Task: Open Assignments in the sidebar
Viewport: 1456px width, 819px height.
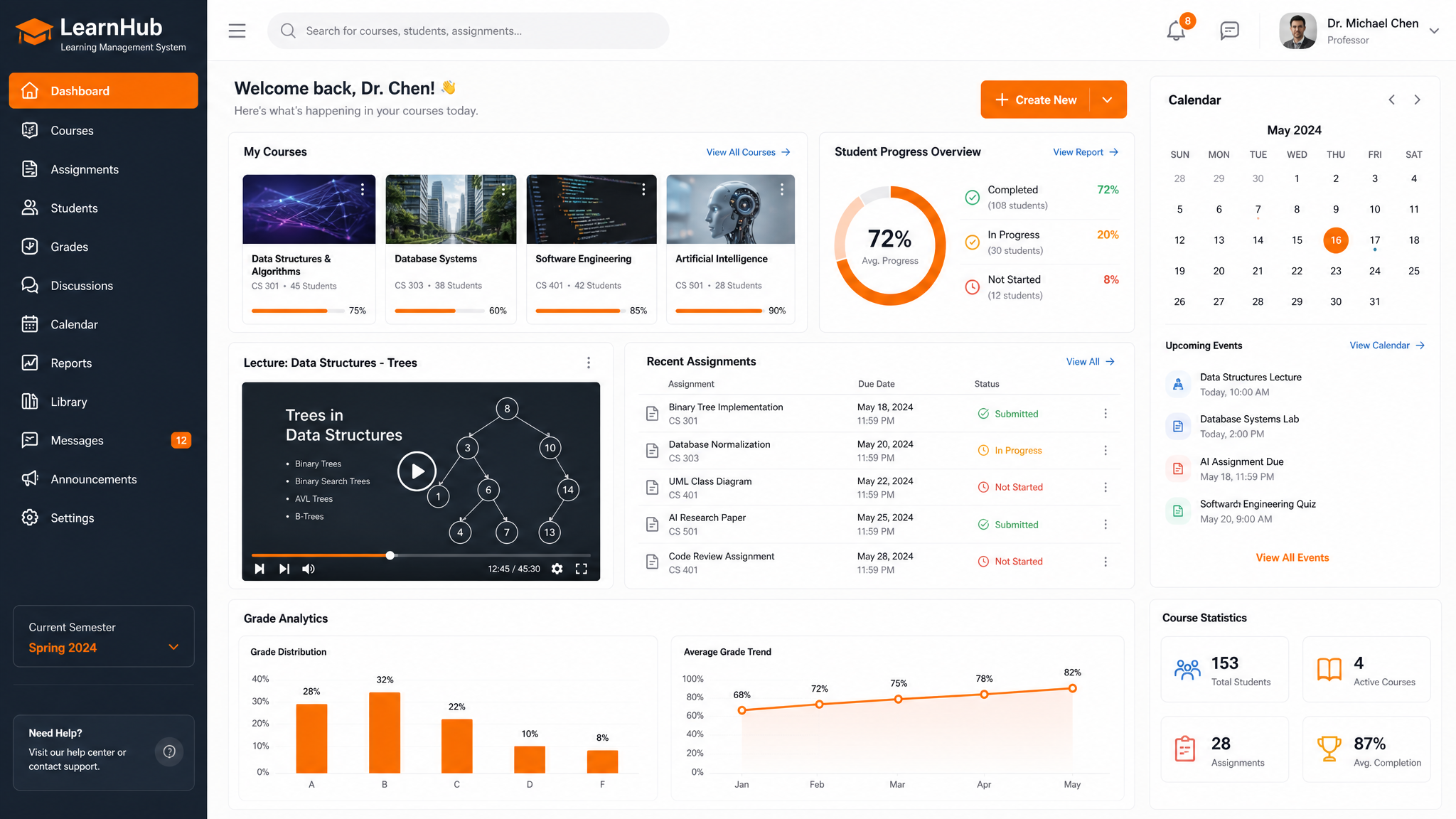Action: [104, 169]
